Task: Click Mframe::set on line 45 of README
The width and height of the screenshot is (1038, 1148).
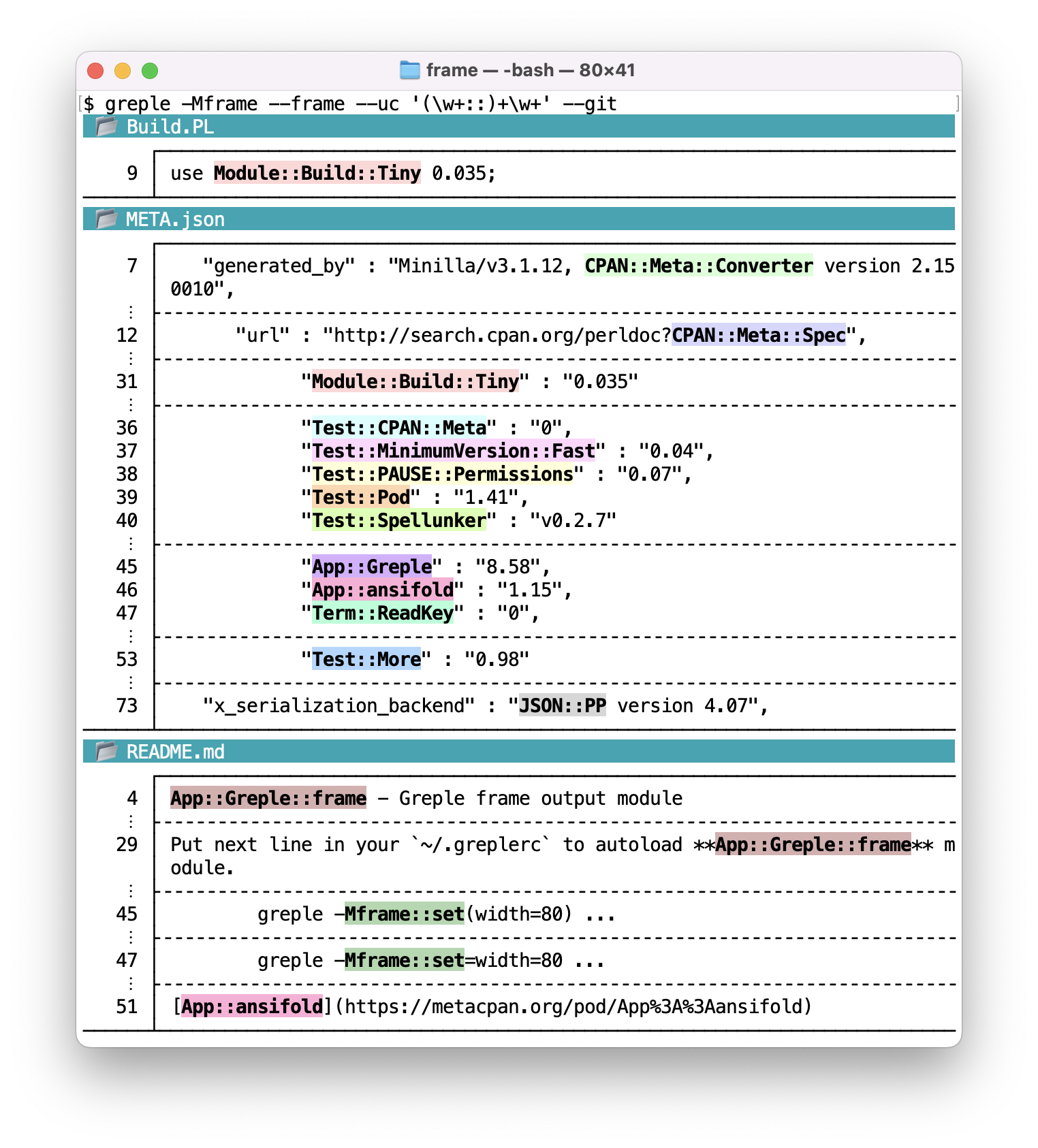Action: pyautogui.click(x=405, y=914)
